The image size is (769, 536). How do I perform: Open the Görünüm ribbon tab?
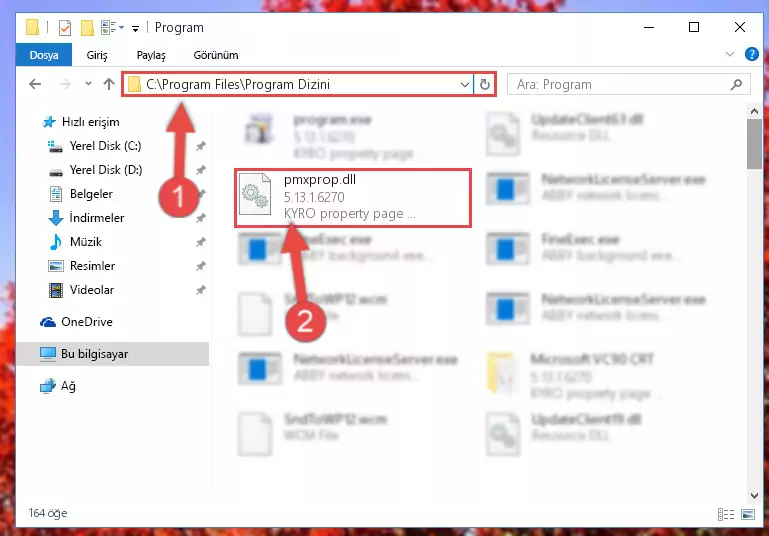coord(216,55)
